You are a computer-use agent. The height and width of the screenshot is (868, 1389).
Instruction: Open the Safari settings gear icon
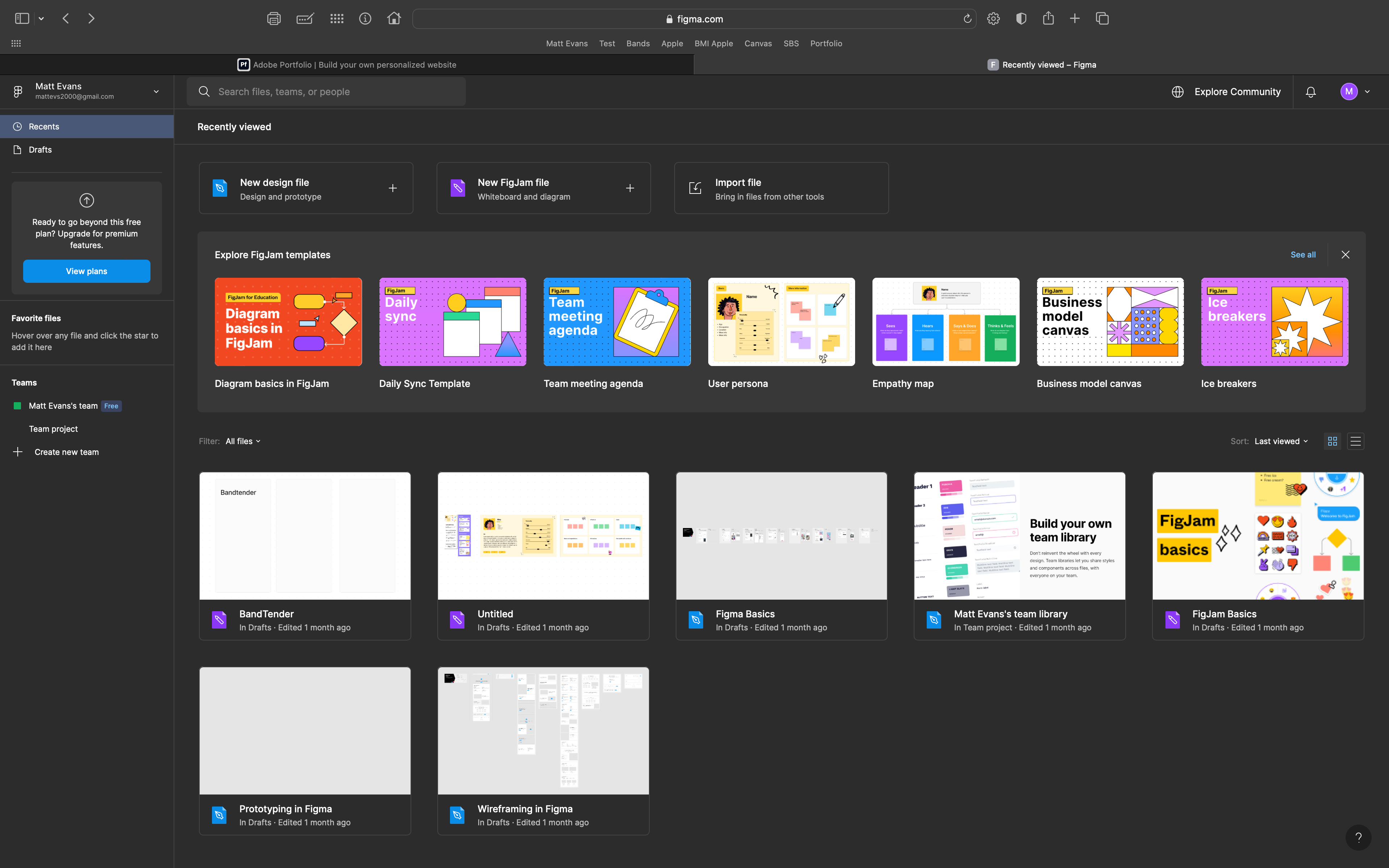coord(993,18)
